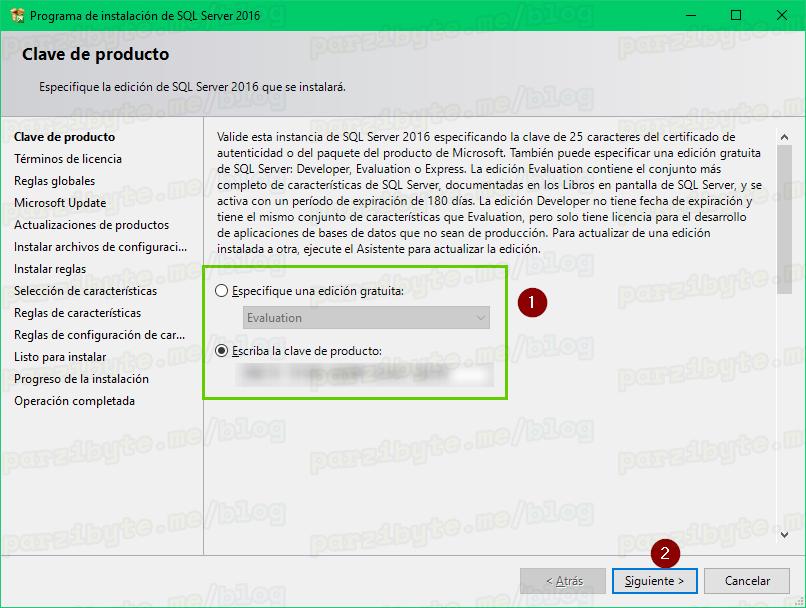Select the Instalar reglas step
806x608 pixels.
tap(50, 269)
